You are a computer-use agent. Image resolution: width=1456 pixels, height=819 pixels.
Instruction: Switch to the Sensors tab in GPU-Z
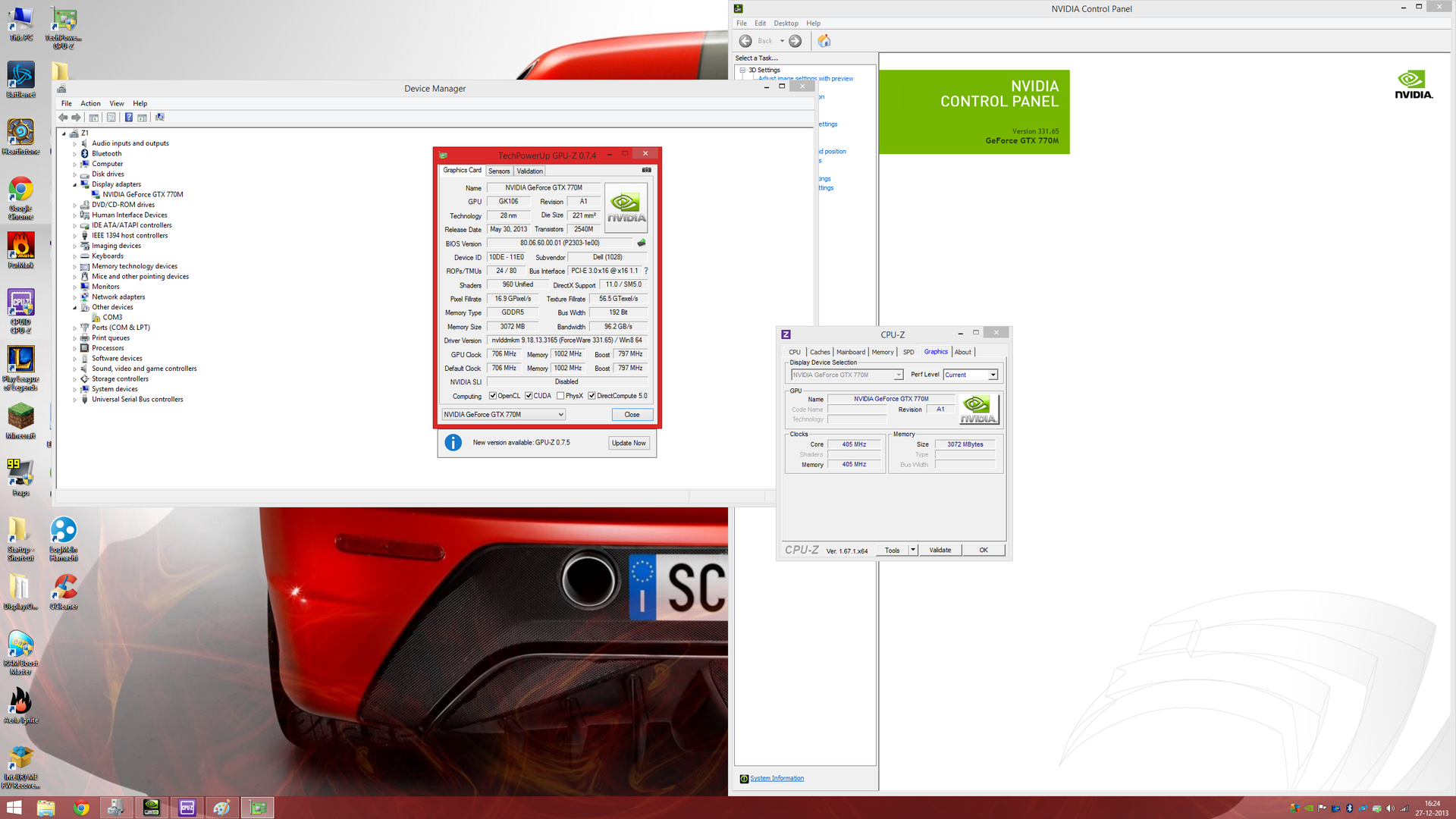(x=499, y=171)
